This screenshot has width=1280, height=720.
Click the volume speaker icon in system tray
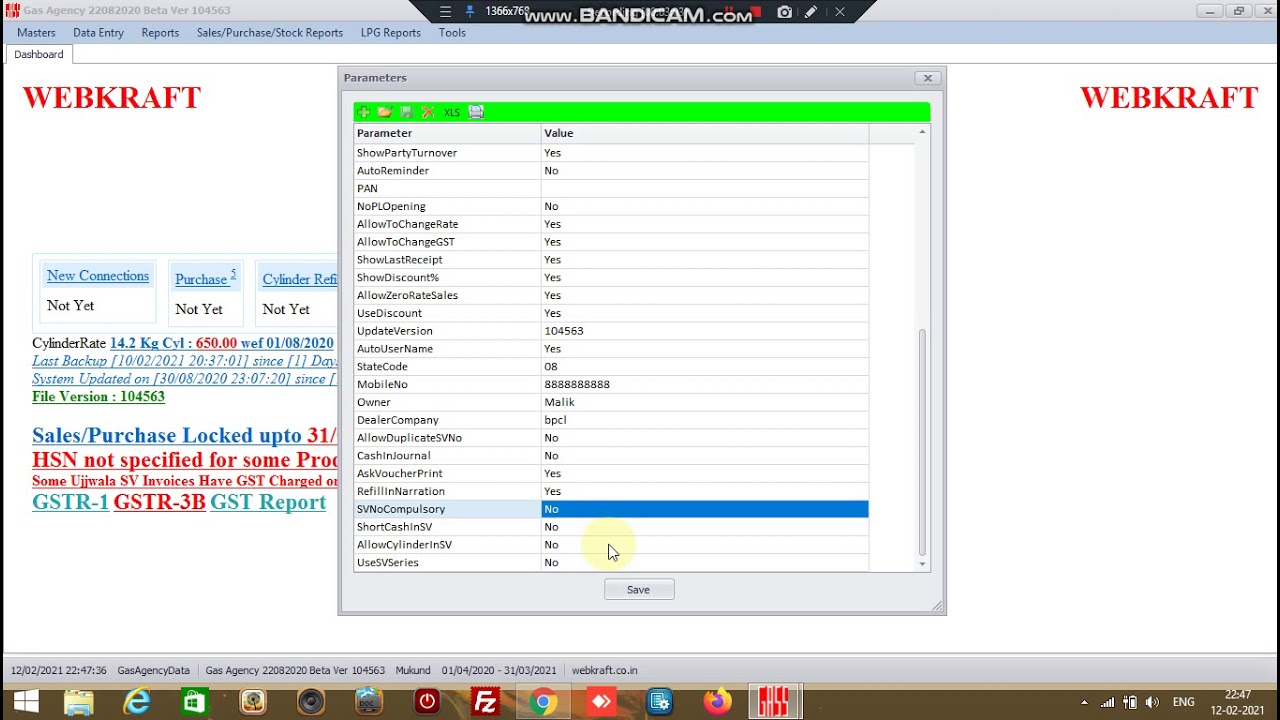click(1152, 702)
